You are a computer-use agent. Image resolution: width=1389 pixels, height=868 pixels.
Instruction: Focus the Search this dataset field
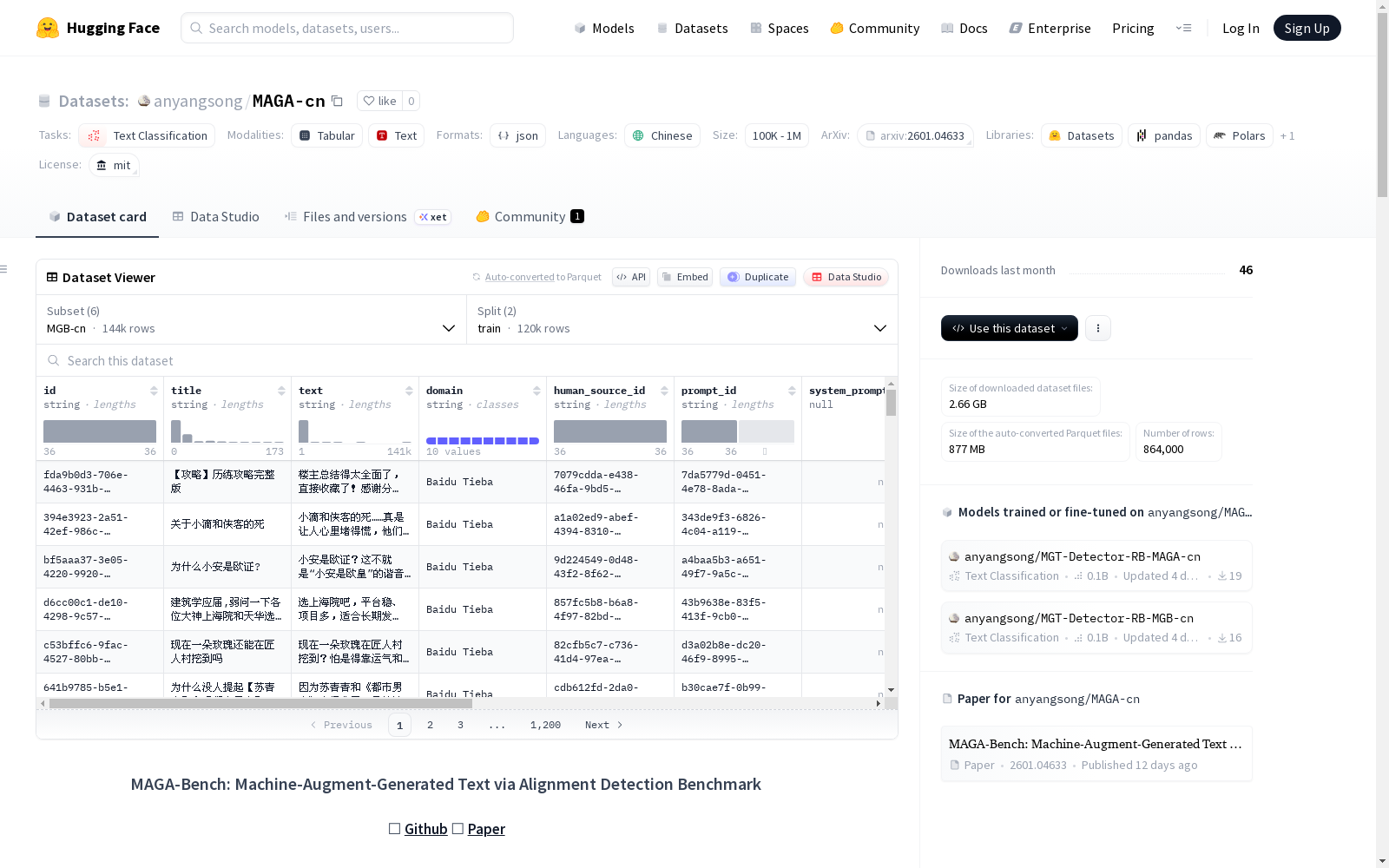tap(467, 360)
